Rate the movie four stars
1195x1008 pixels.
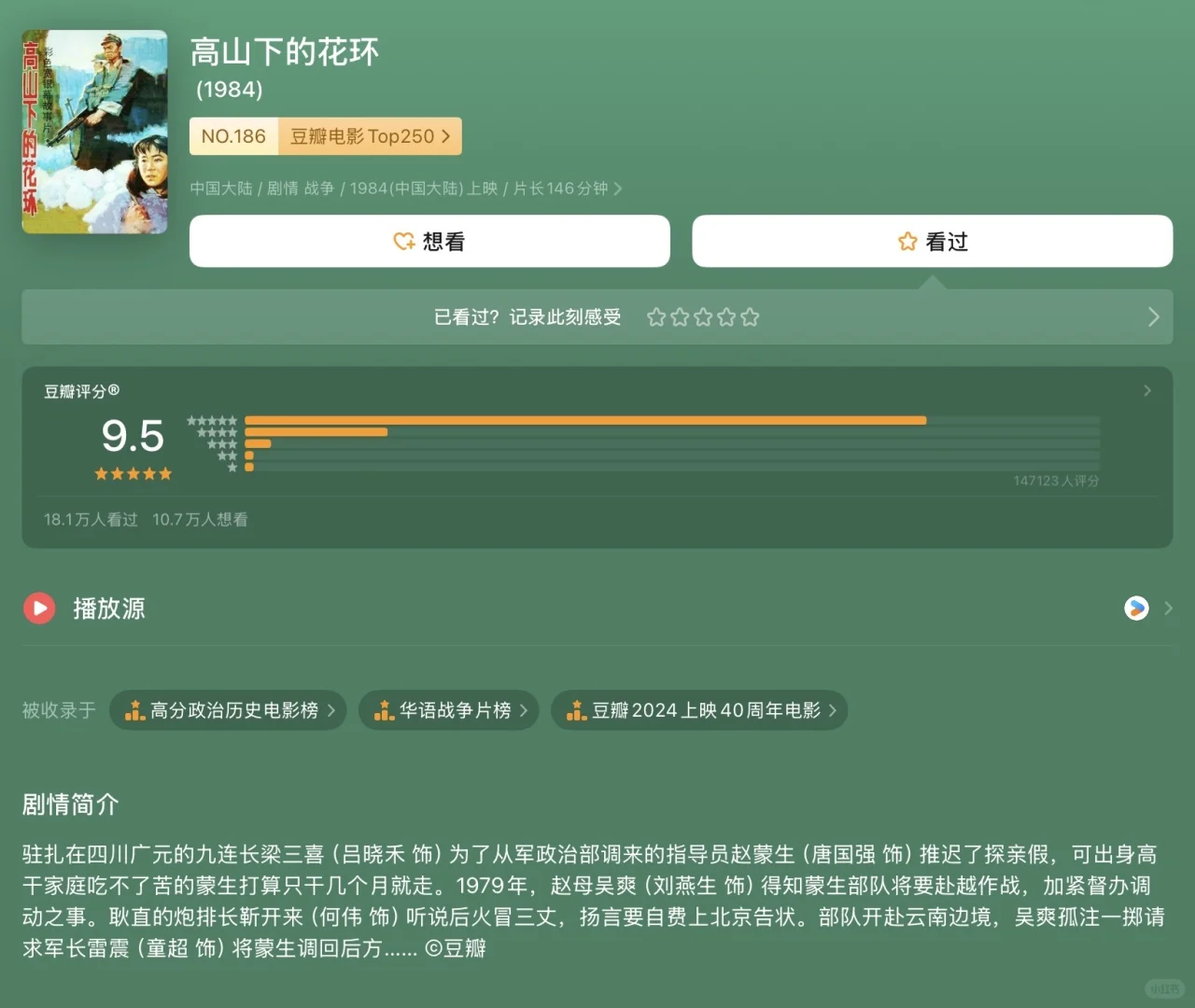pos(726,317)
